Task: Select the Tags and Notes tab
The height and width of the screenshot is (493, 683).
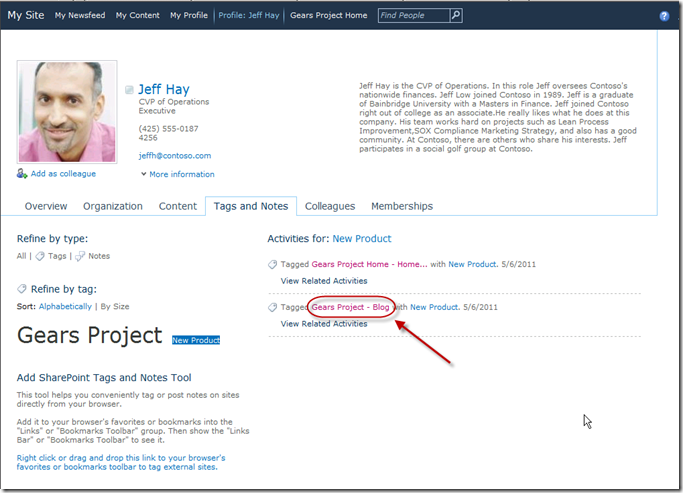Action: tap(251, 206)
